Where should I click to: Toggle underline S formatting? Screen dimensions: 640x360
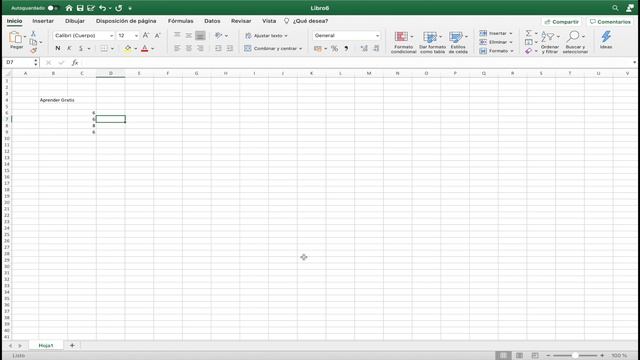[x=81, y=48]
